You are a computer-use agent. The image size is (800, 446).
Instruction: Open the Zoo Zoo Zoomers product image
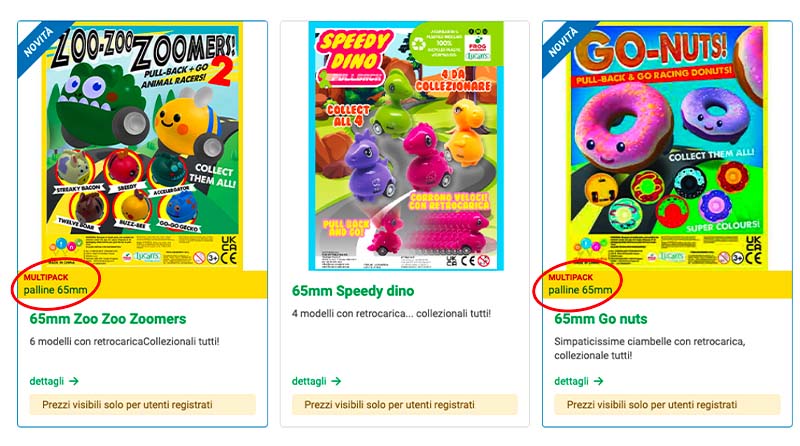click(x=142, y=145)
